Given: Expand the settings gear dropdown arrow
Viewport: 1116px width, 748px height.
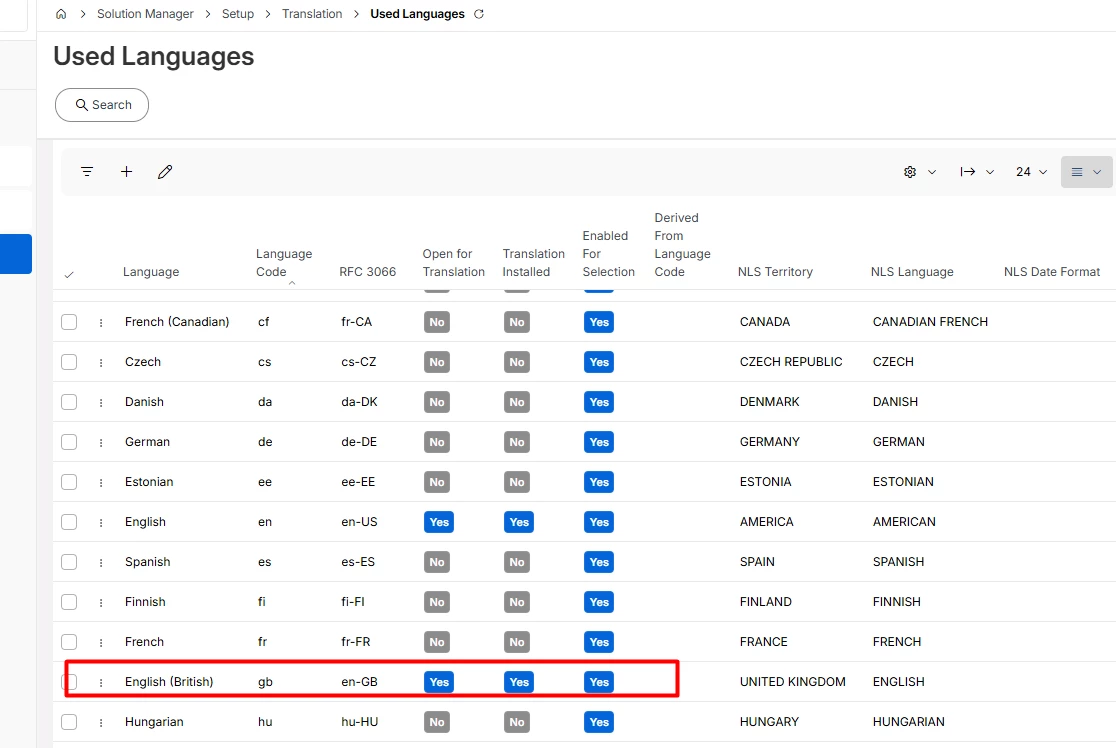Looking at the screenshot, I should (932, 172).
